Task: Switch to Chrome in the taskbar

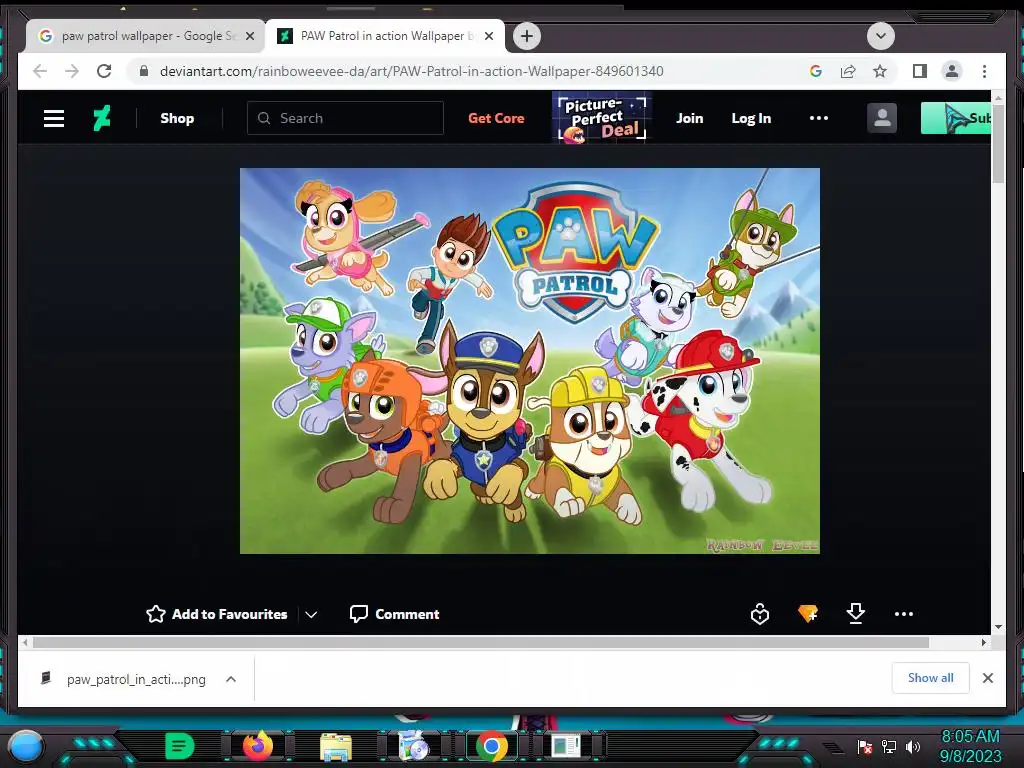Action: click(492, 746)
